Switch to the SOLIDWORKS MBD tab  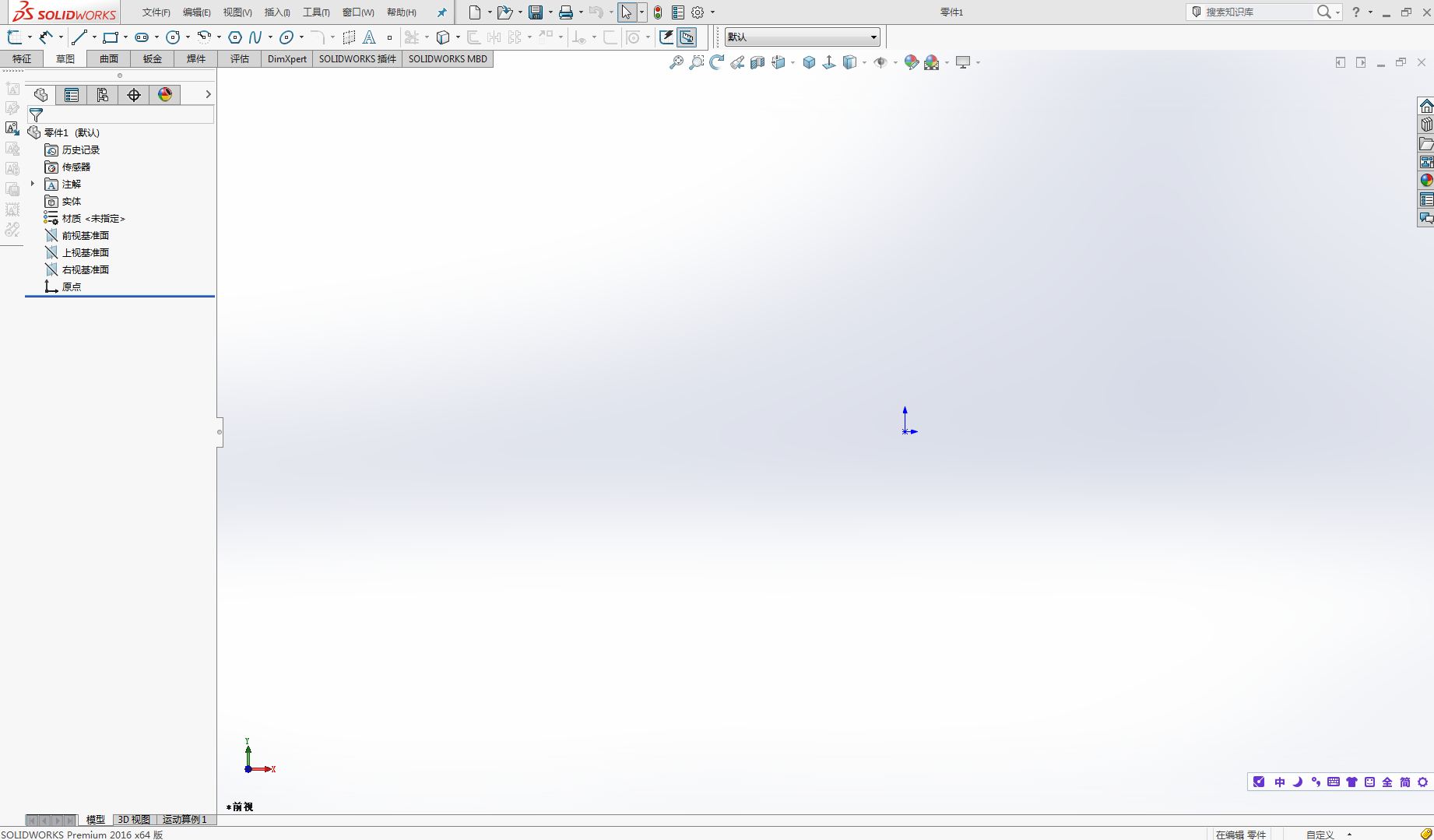click(448, 59)
